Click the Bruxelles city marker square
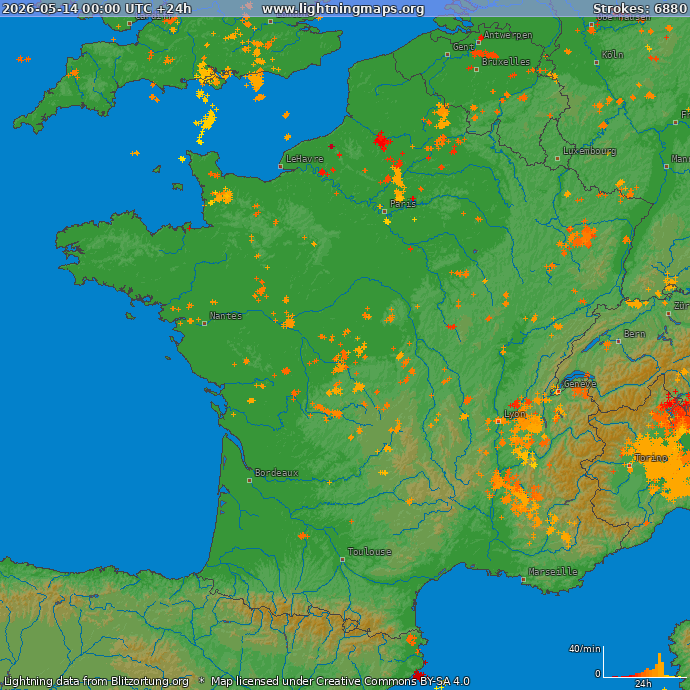This screenshot has height=690, width=690. point(476,70)
